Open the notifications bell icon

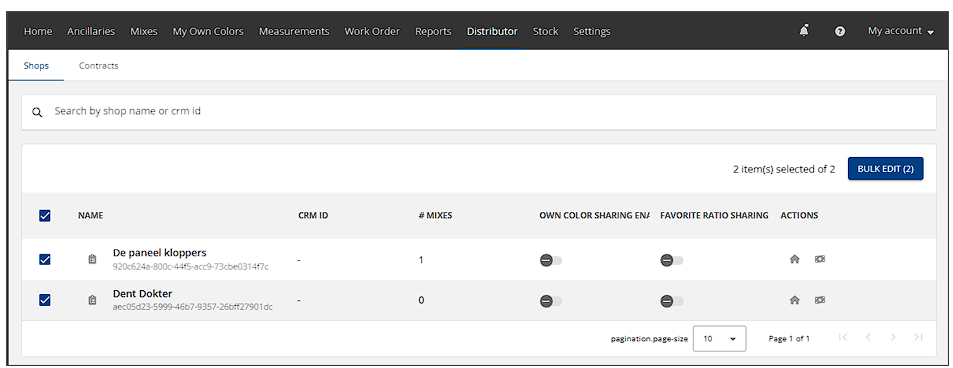click(x=804, y=30)
